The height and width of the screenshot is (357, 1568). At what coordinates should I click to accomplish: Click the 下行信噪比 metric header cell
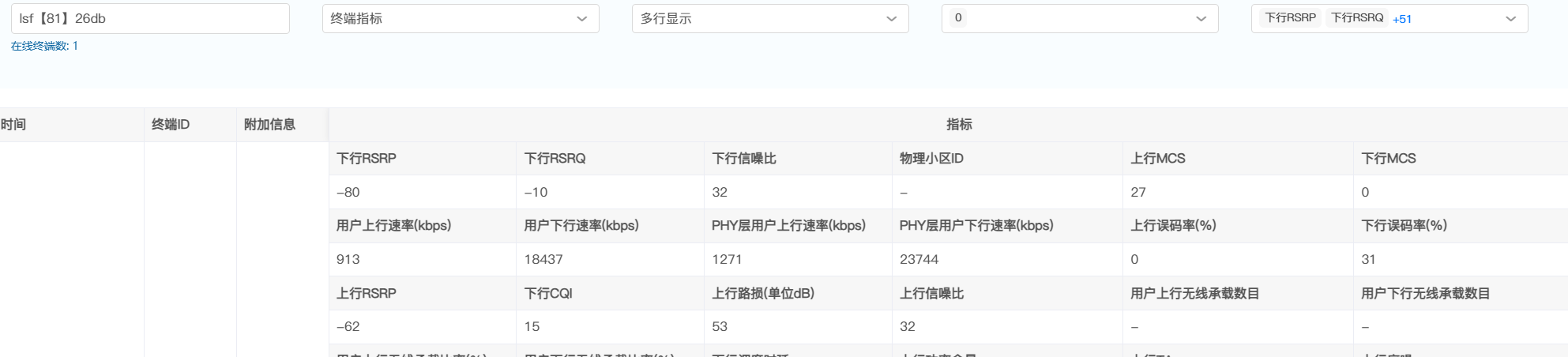click(743, 159)
